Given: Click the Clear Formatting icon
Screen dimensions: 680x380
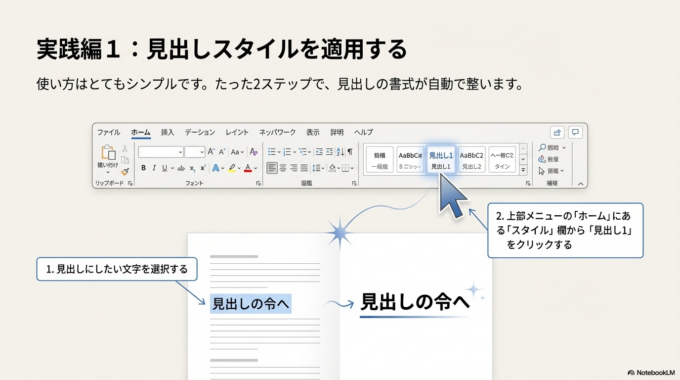Looking at the screenshot, I should (254, 152).
